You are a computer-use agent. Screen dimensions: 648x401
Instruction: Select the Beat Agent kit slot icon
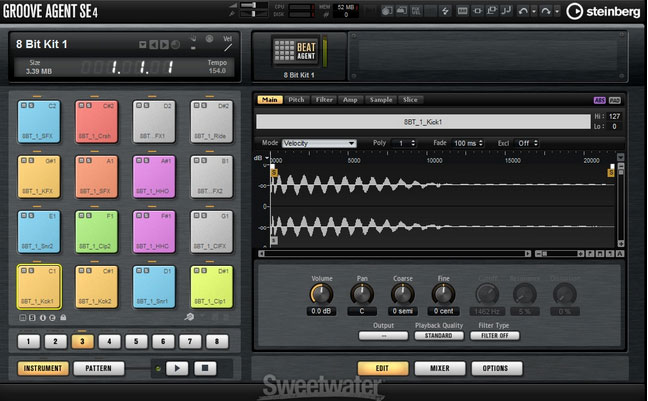[x=295, y=51]
